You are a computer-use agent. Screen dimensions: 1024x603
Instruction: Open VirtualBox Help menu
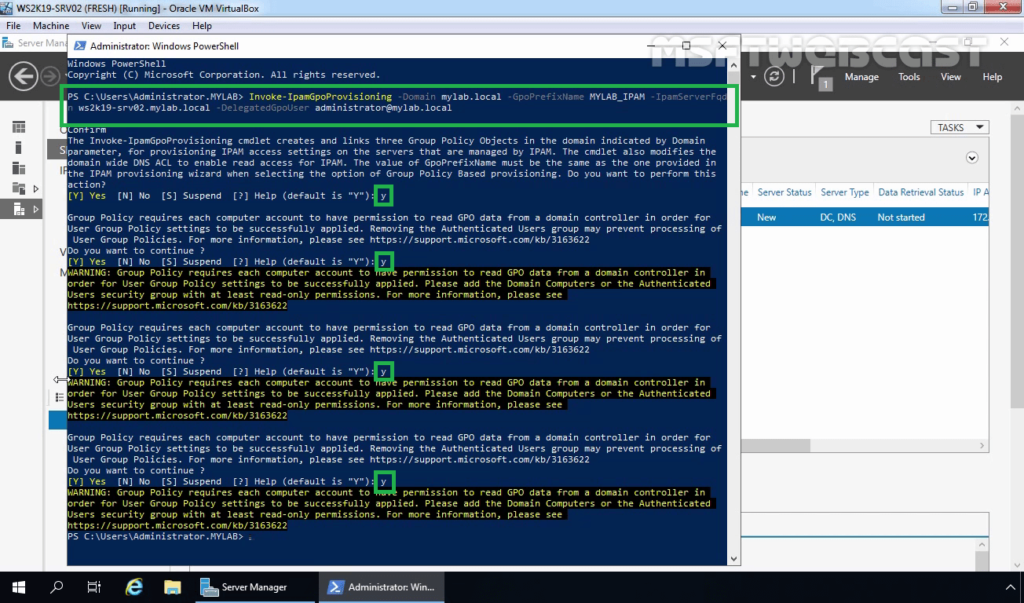[202, 25]
